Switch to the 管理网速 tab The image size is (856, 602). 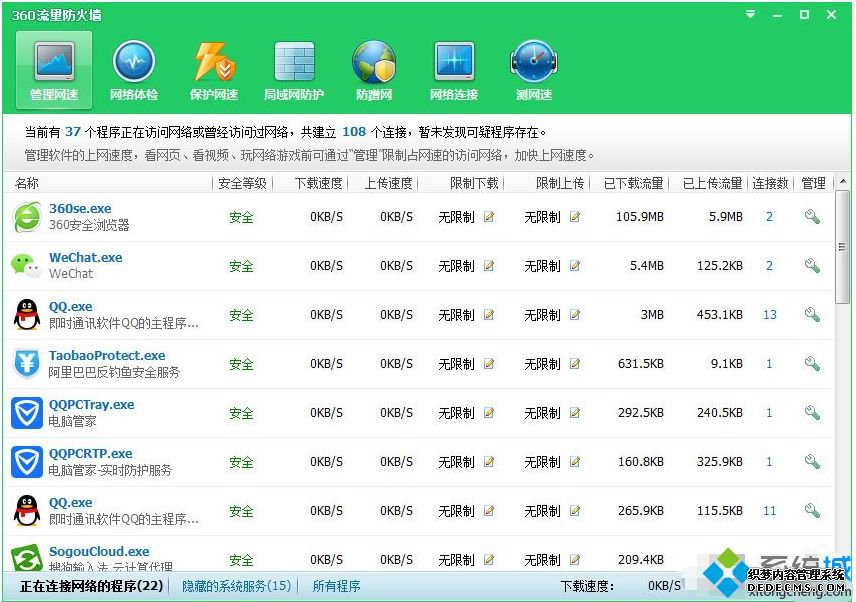[x=54, y=70]
